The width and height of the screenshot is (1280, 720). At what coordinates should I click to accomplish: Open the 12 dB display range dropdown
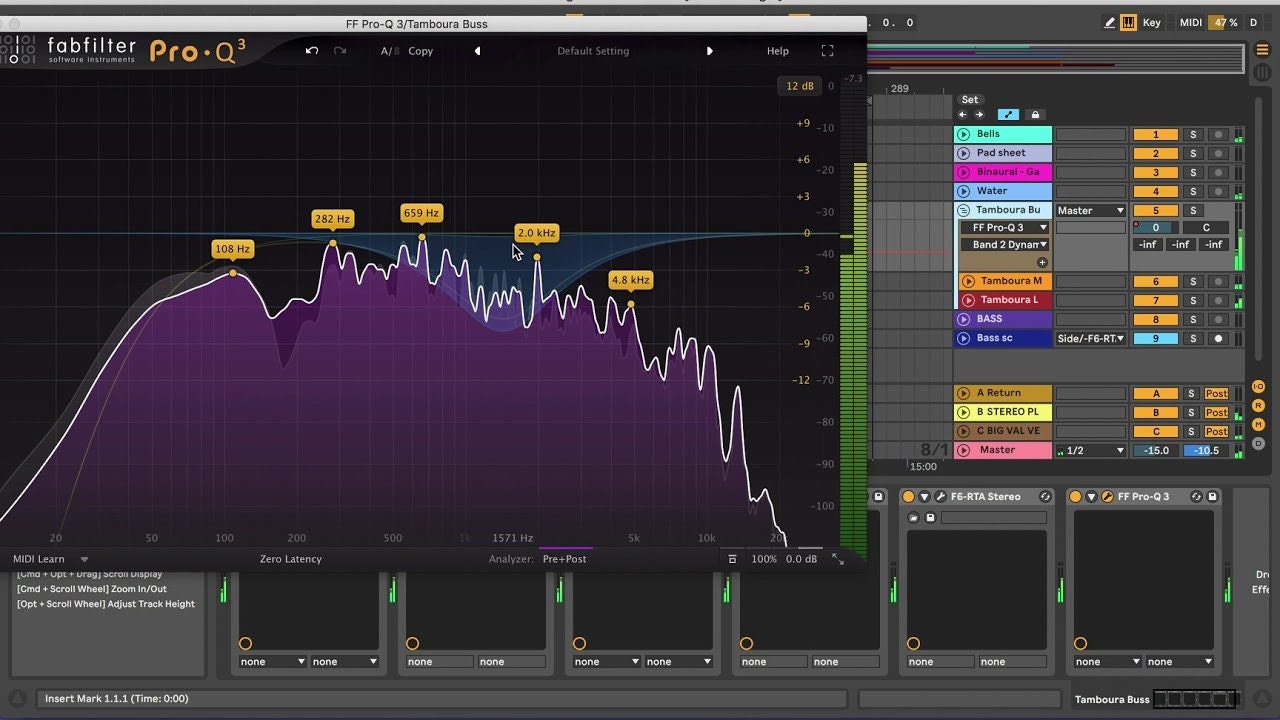(x=800, y=86)
